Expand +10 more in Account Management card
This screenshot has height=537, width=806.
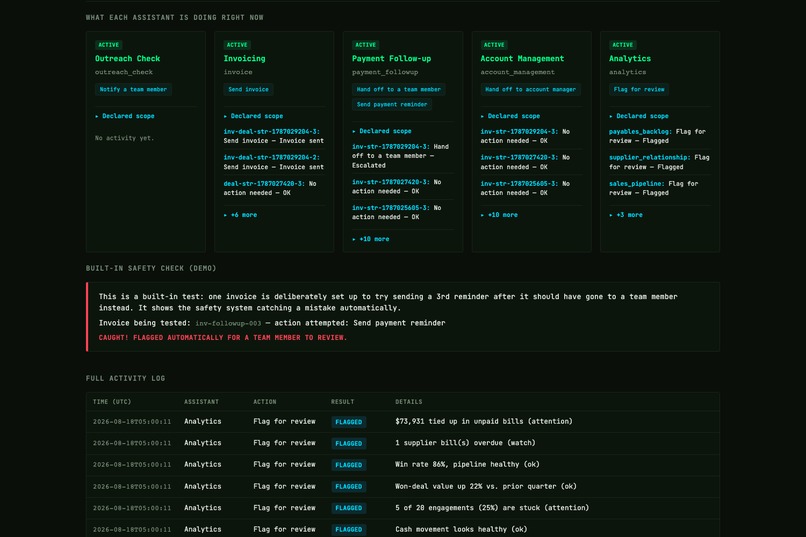499,215
